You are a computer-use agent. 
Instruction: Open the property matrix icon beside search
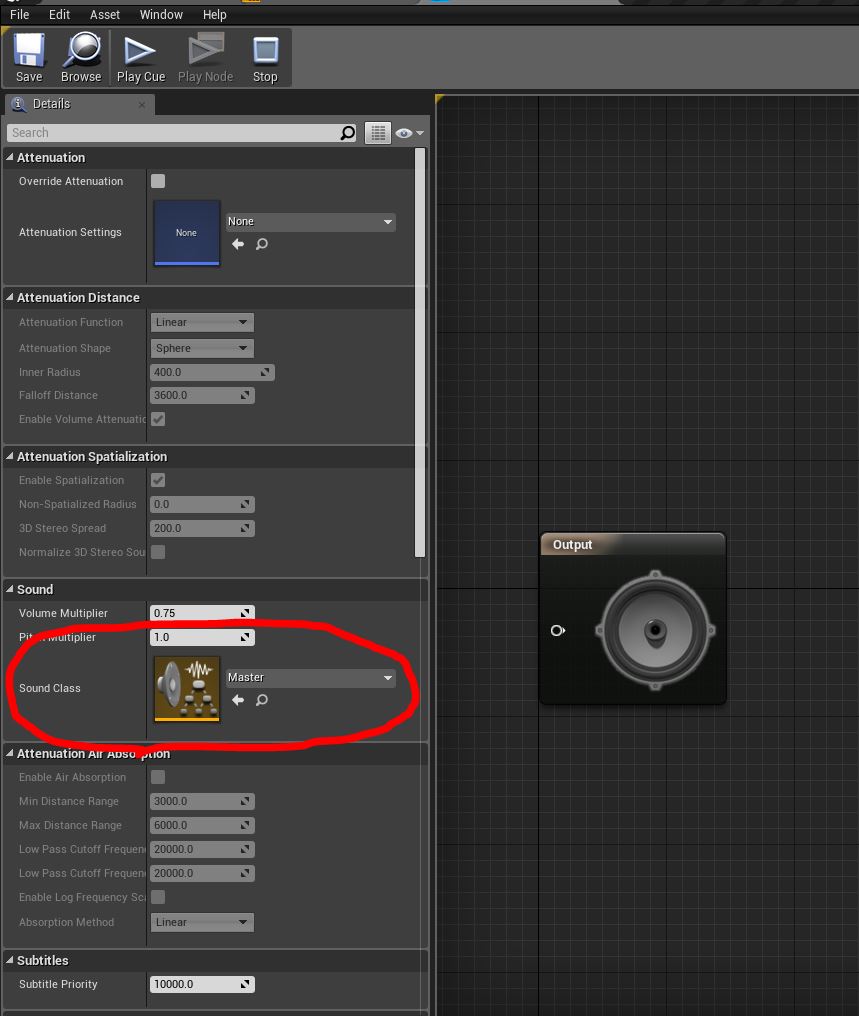(377, 132)
